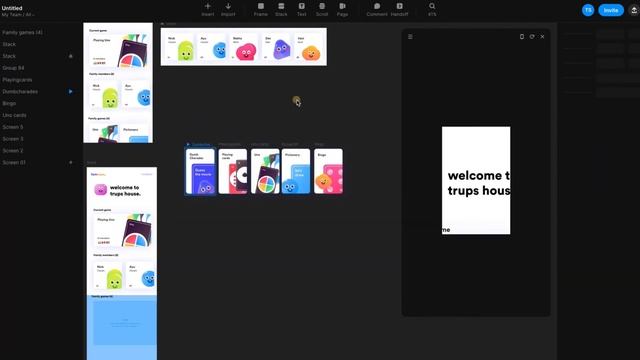The image size is (640, 360).
Task: Open the Insert menu in toolbar
Action: pos(207,9)
